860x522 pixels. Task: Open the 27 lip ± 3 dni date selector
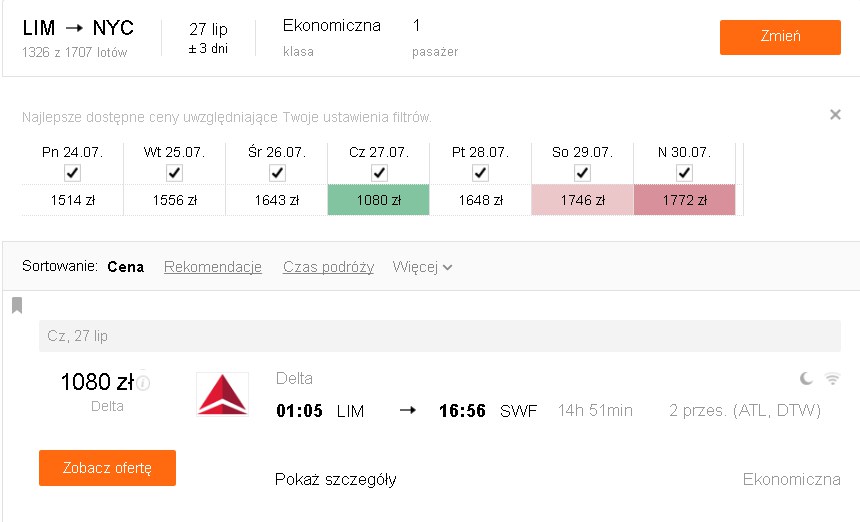pos(208,37)
